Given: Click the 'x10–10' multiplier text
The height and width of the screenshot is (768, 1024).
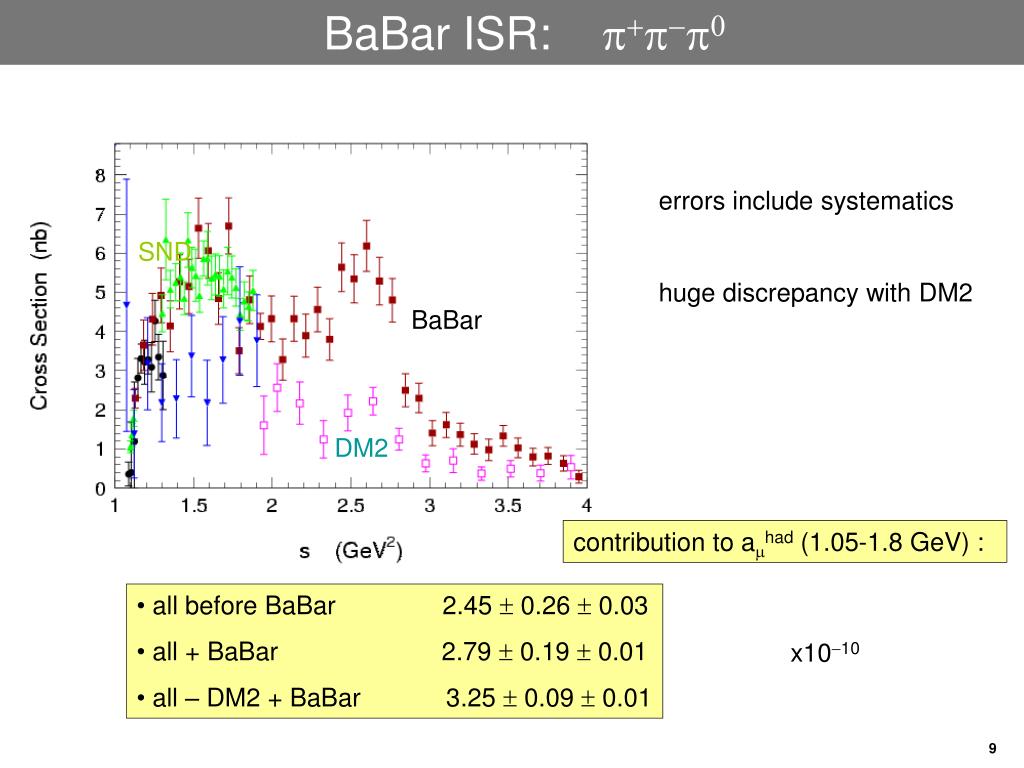Looking at the screenshot, I should pos(825,652).
